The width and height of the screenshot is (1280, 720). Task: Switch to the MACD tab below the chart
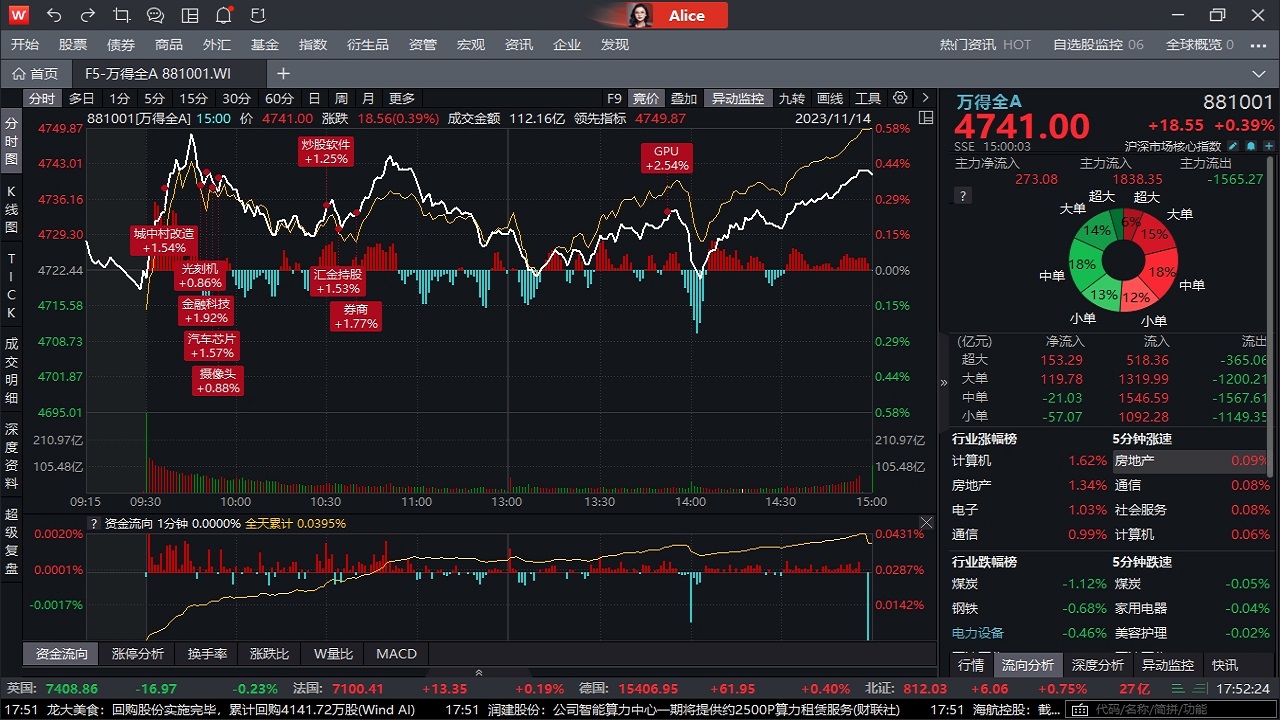click(396, 653)
